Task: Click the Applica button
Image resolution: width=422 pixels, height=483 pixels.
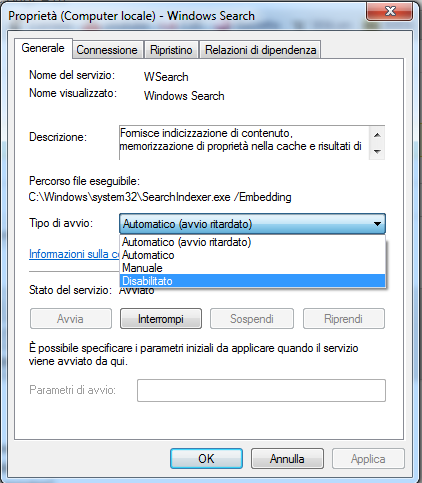Action: coord(368,459)
